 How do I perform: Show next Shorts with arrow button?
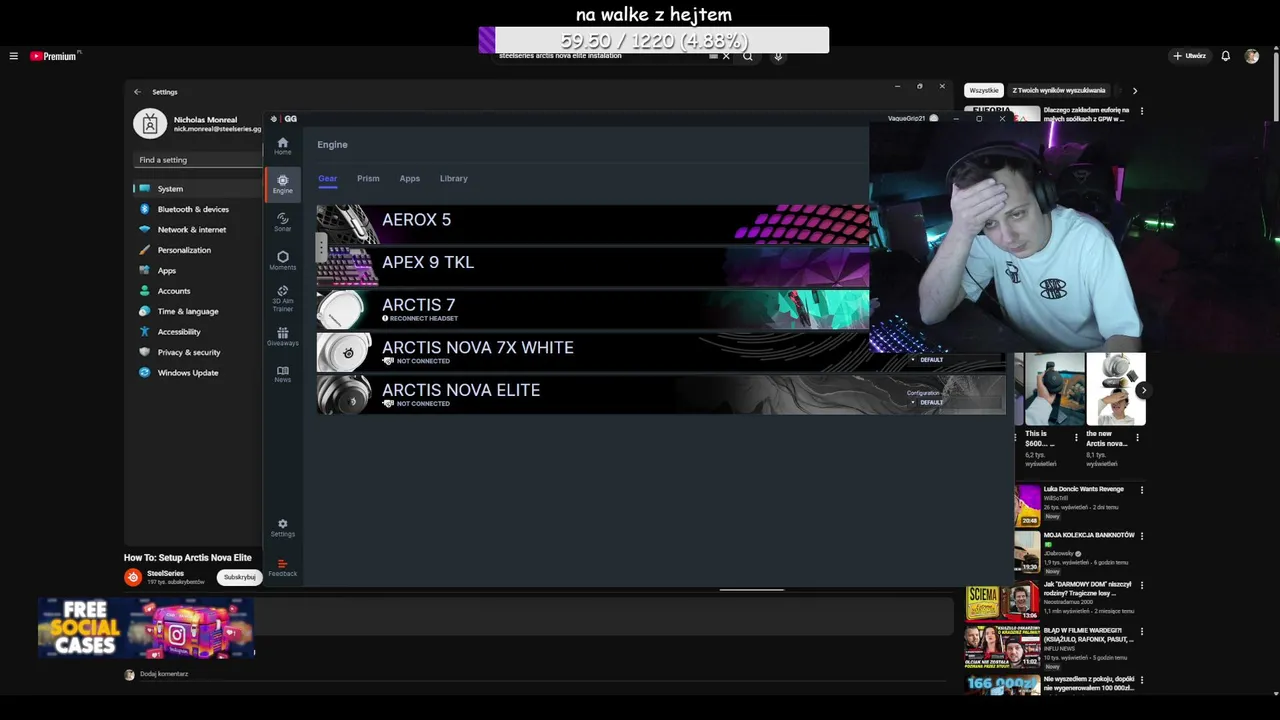pos(1142,391)
